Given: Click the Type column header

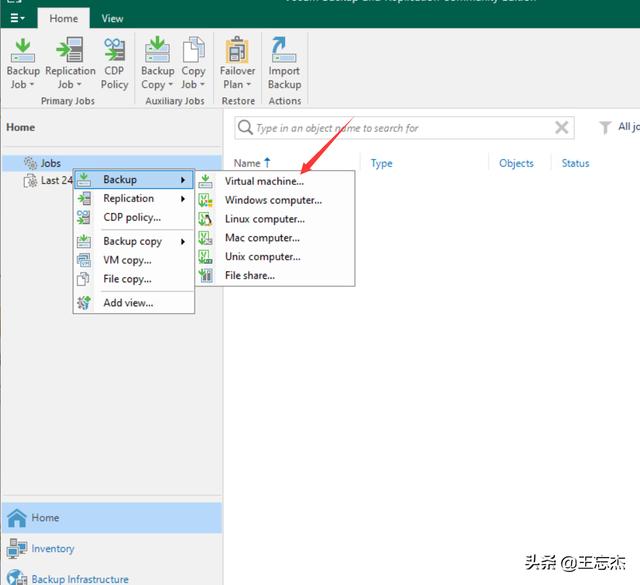Looking at the screenshot, I should (x=381, y=163).
